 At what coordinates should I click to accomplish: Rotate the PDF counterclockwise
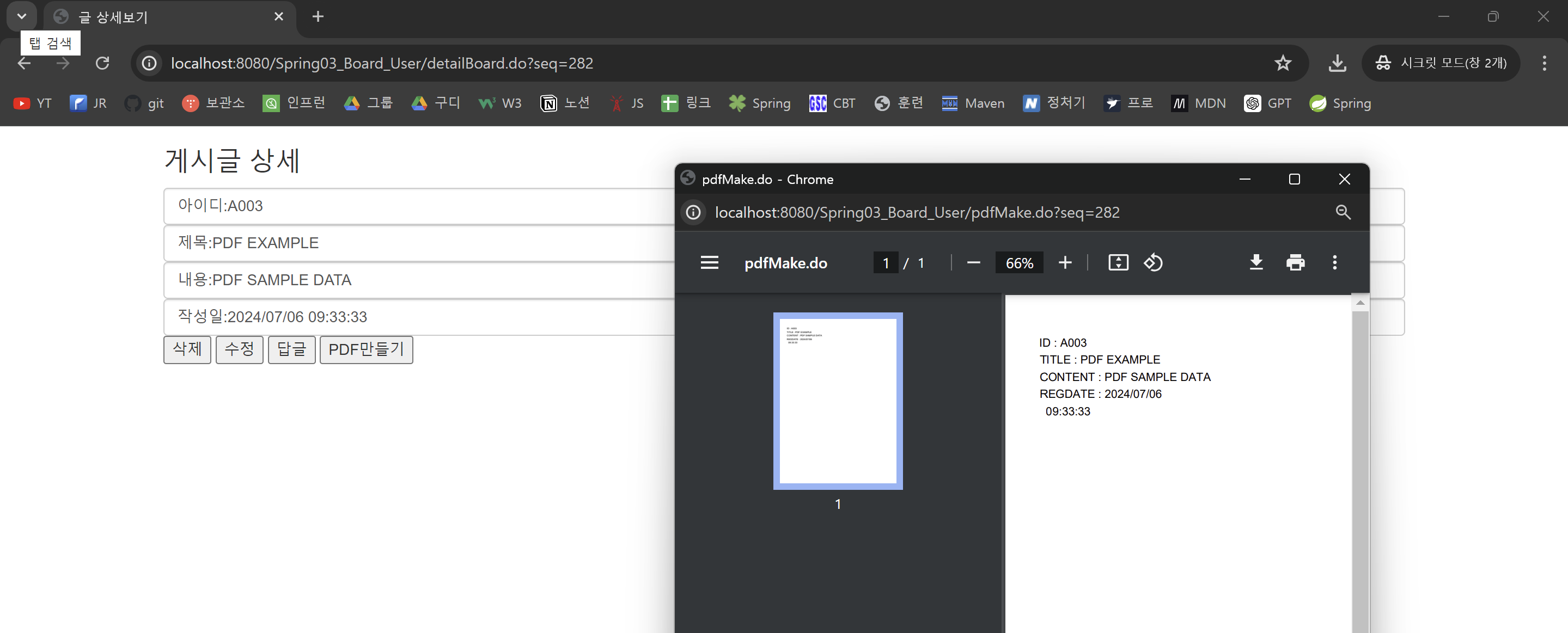1153,263
